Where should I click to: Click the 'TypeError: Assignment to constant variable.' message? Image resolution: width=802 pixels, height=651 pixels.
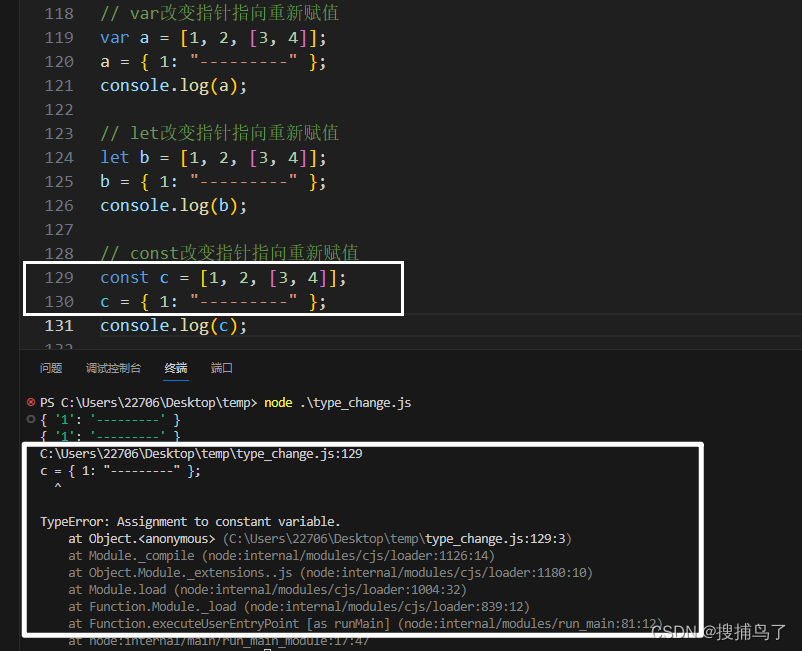[x=190, y=522]
